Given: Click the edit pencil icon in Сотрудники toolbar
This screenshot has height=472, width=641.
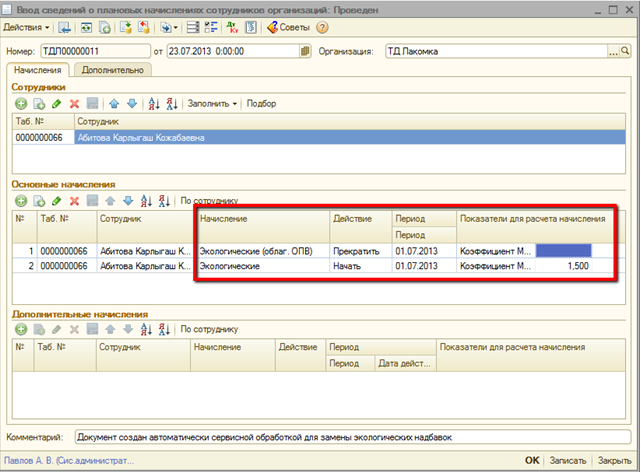Looking at the screenshot, I should [56, 103].
